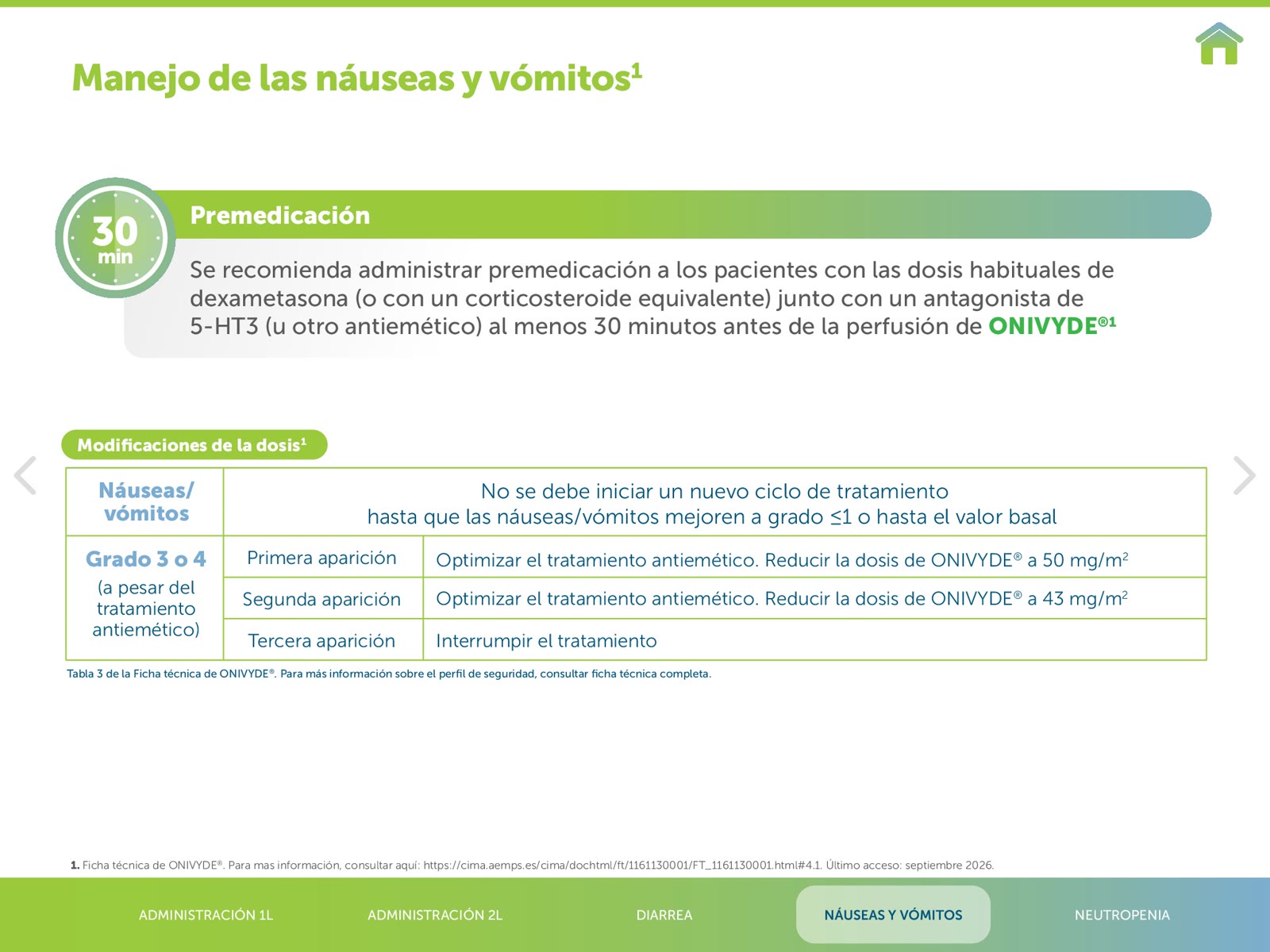Viewport: 1270px width, 952px height.
Task: Click the '(a pesar del tratamiento antiemético)' note
Action: point(146,608)
